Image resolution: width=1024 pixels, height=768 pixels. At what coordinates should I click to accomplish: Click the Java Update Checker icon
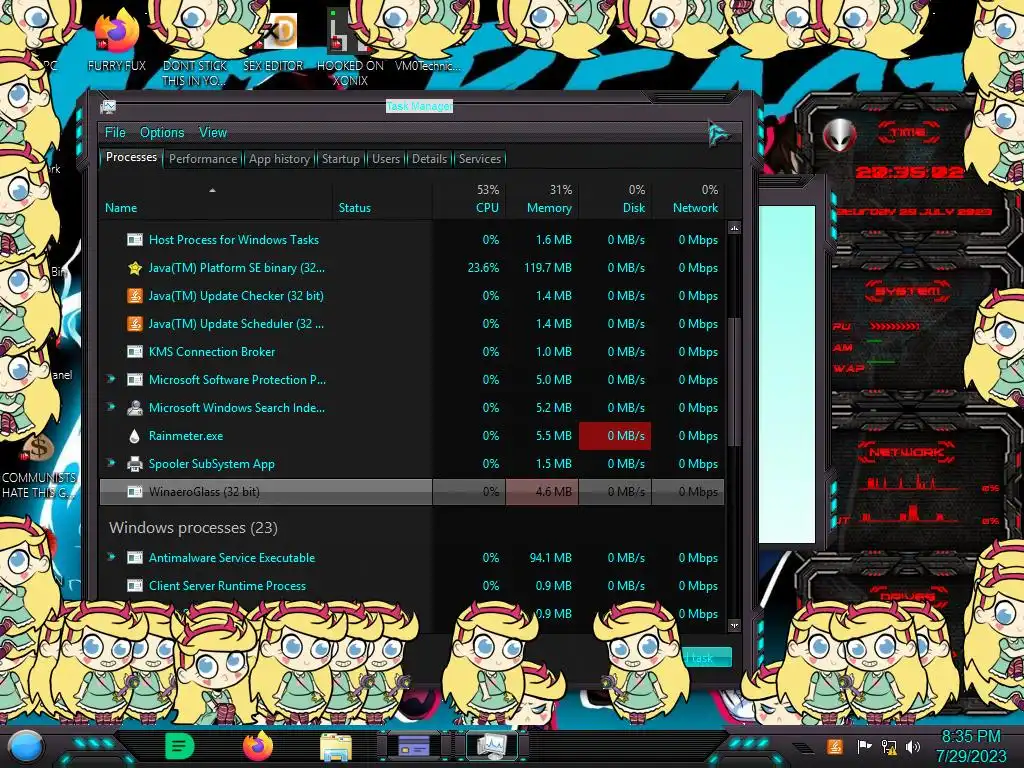135,296
